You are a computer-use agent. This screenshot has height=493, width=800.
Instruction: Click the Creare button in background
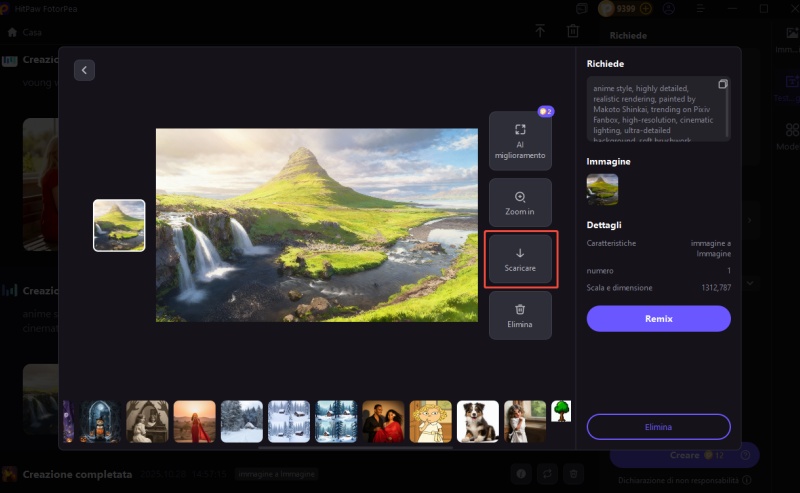click(684, 455)
